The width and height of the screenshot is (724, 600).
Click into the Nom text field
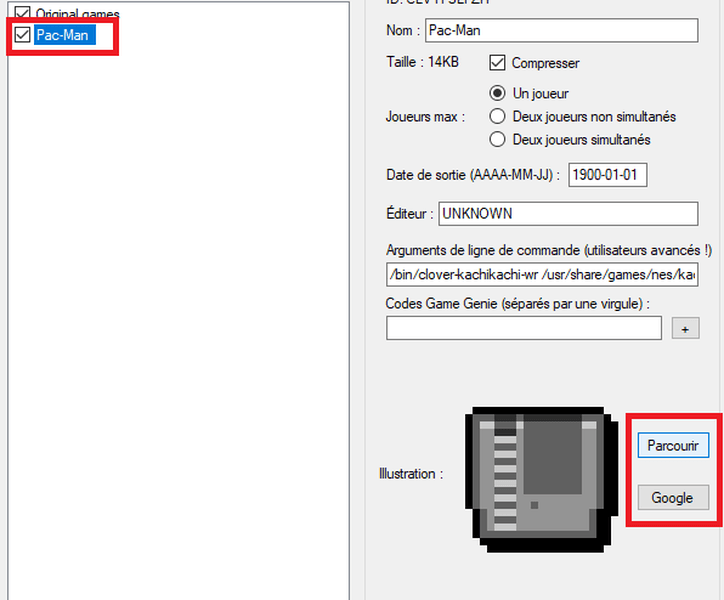click(x=560, y=30)
